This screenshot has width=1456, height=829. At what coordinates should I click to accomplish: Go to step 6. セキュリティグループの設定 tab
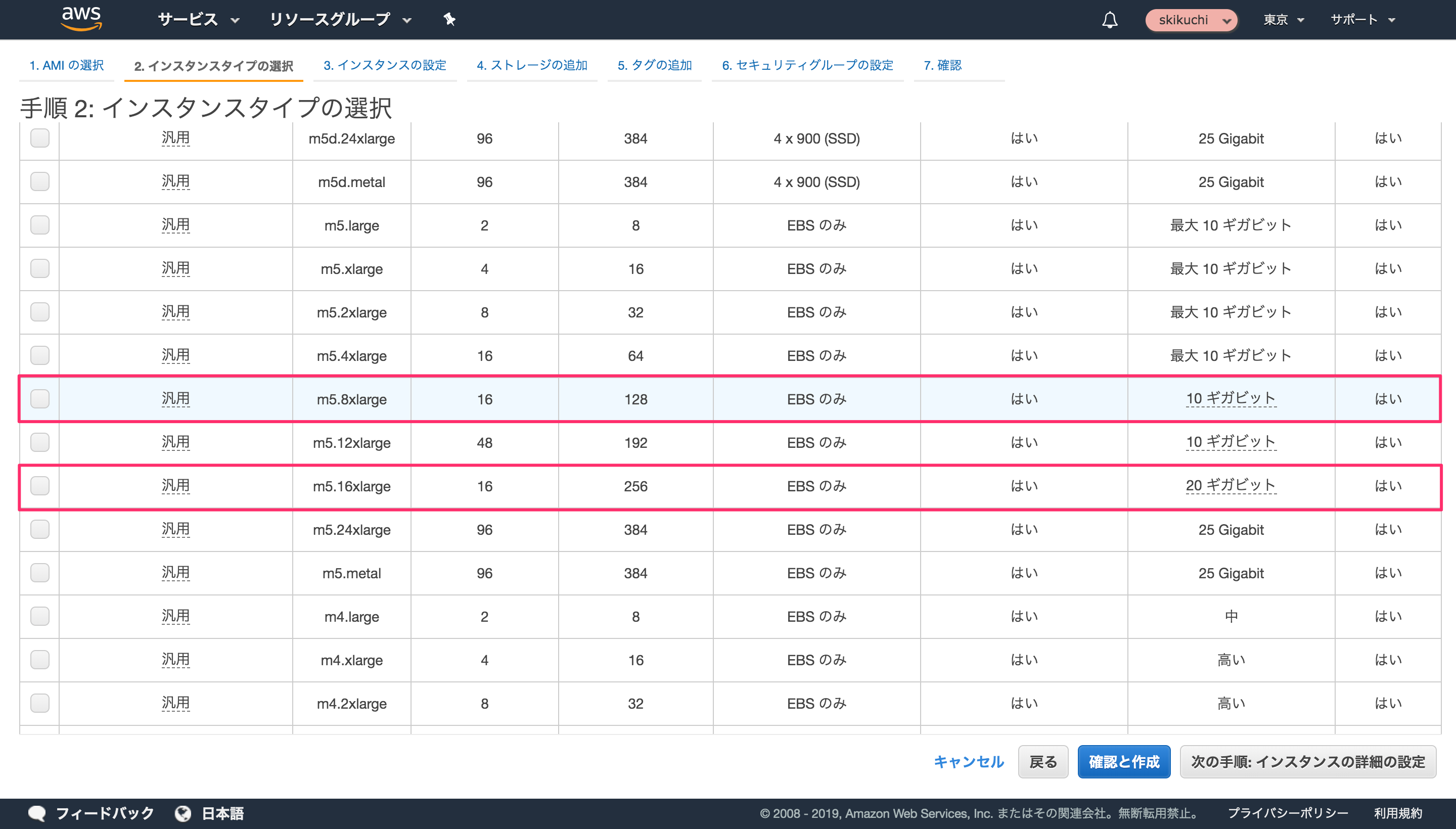click(x=807, y=66)
